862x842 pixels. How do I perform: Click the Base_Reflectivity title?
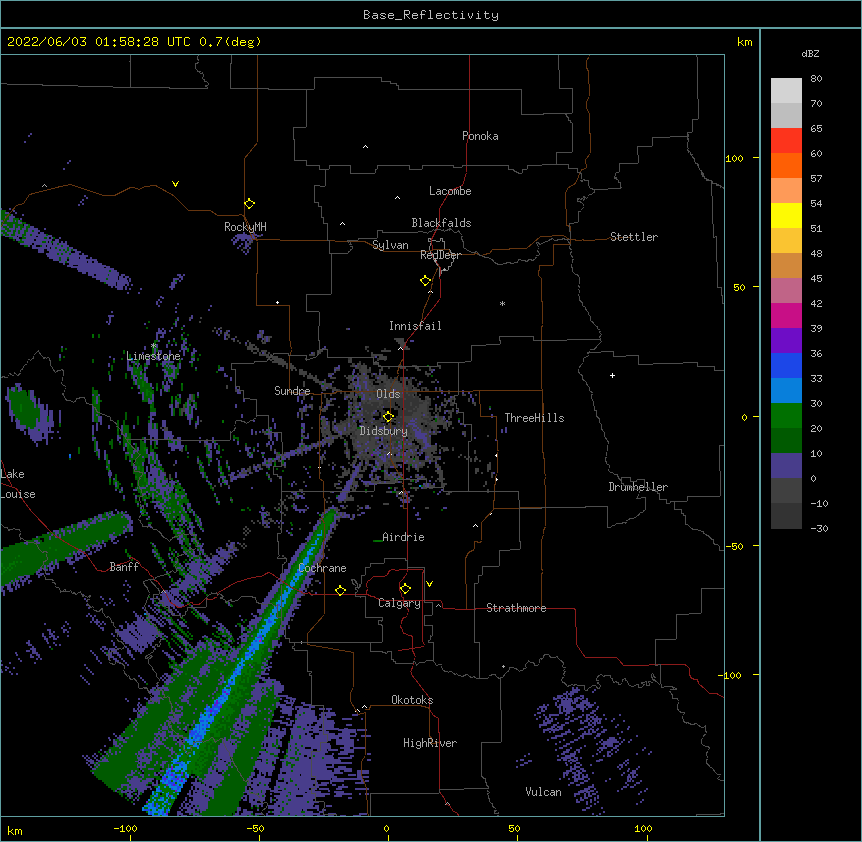point(431,15)
